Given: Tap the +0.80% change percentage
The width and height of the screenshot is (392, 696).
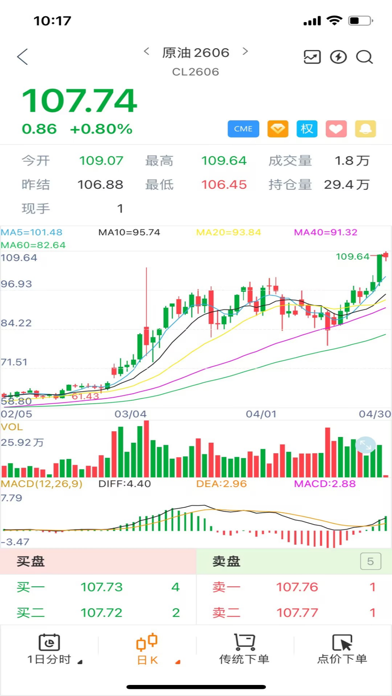Looking at the screenshot, I should pos(101,129).
